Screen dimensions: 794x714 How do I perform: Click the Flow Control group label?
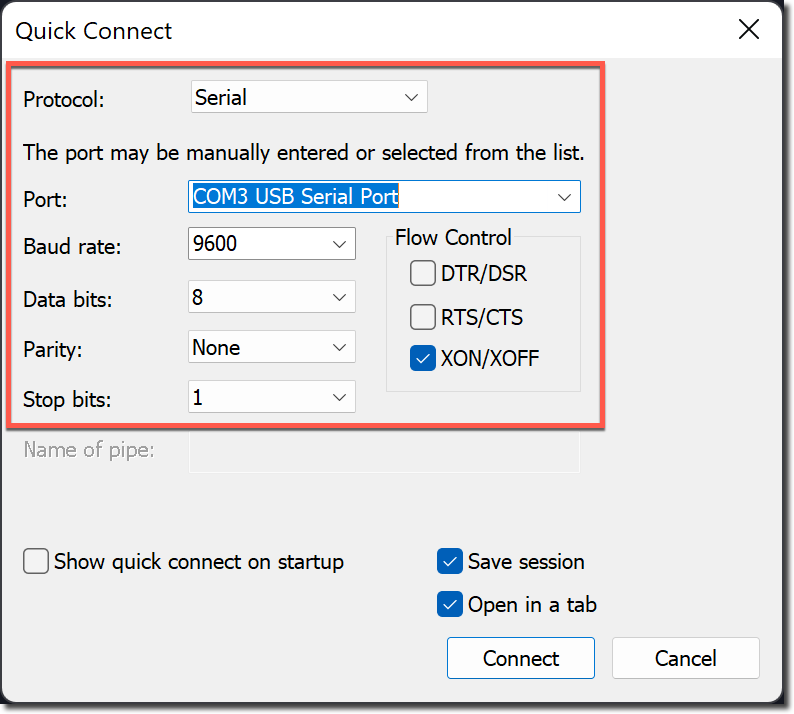(453, 238)
